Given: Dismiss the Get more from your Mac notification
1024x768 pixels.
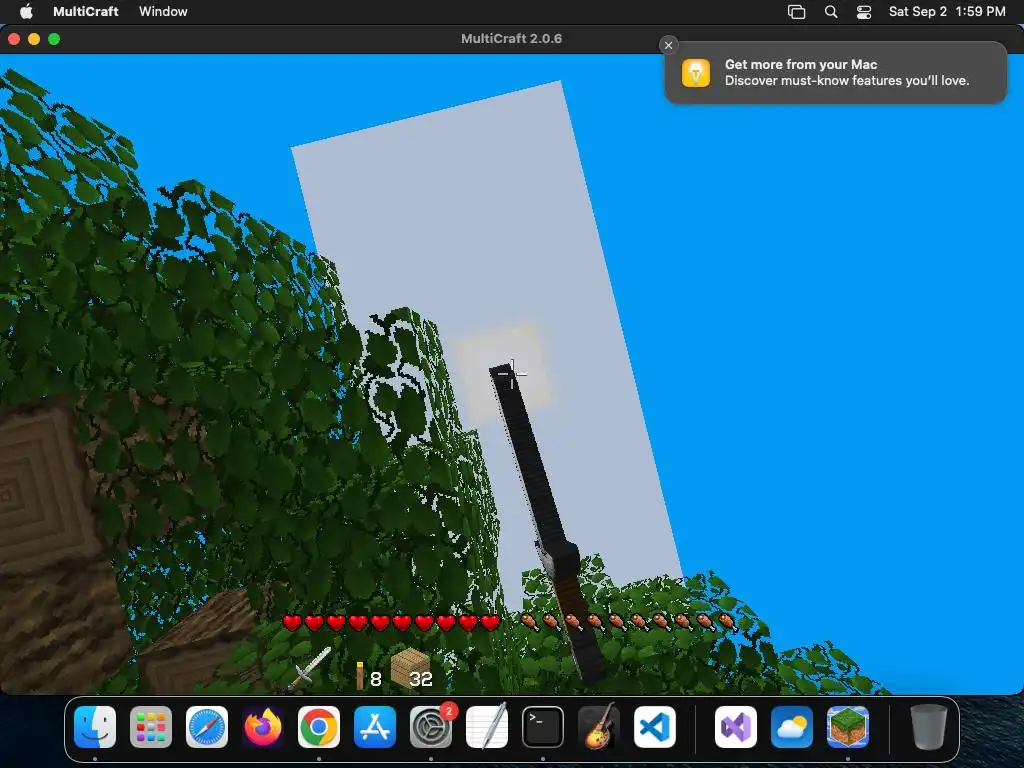Looking at the screenshot, I should tap(668, 45).
